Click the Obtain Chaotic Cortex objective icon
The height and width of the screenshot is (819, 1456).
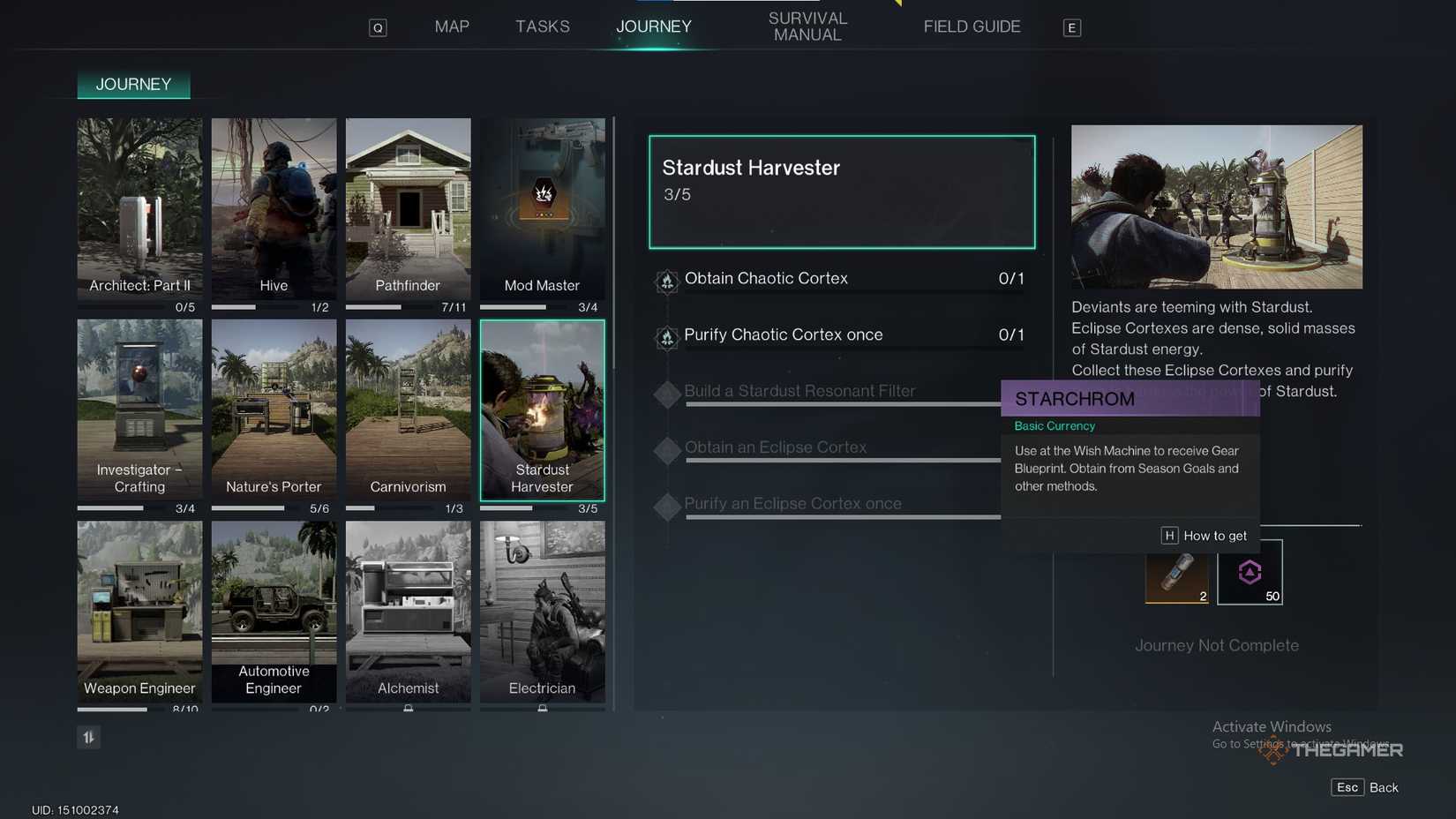pyautogui.click(x=667, y=282)
